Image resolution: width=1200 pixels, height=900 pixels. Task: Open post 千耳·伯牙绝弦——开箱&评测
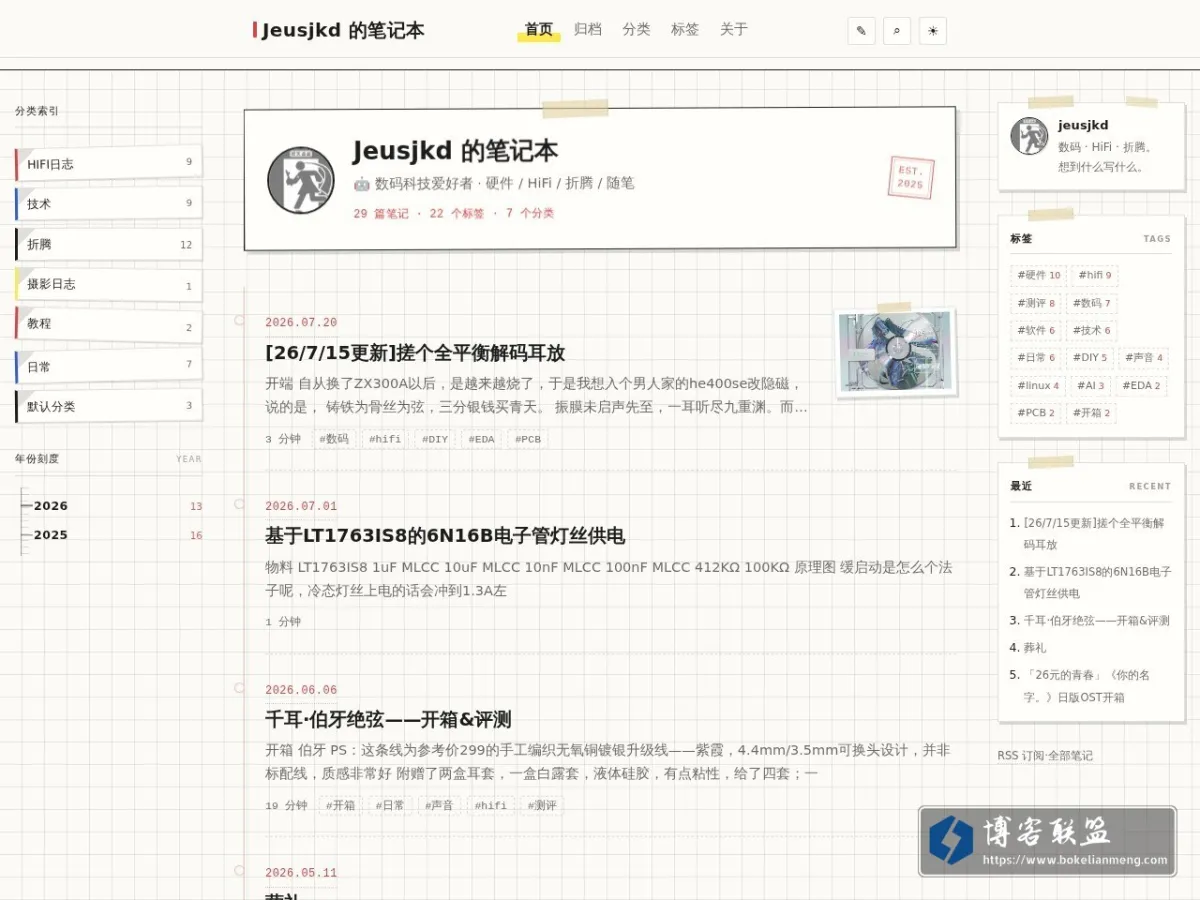[388, 720]
